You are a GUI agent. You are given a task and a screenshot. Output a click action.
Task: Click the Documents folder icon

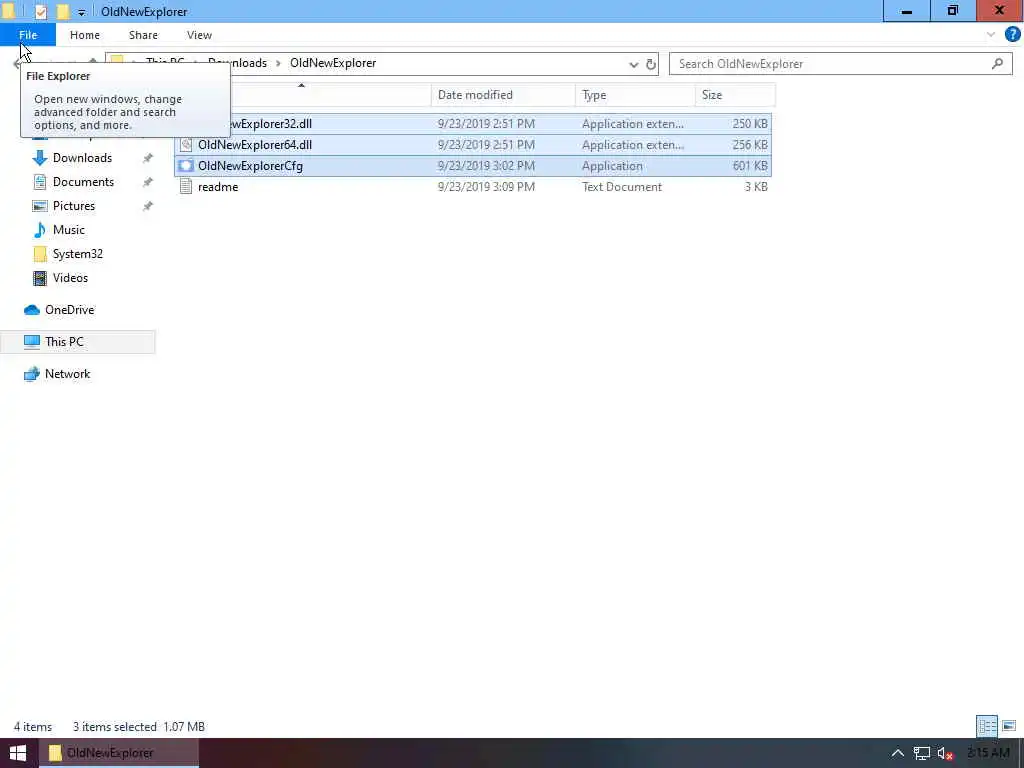coord(40,182)
